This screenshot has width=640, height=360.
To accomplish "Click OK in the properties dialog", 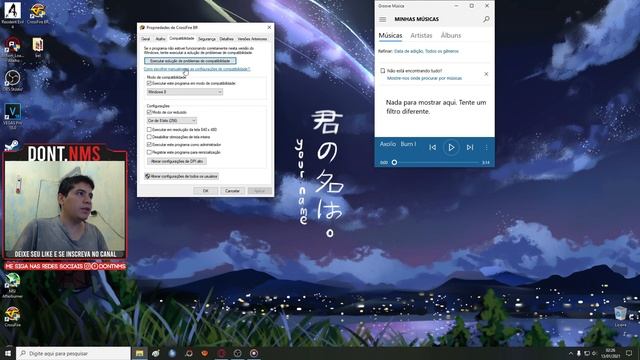I will [205, 191].
